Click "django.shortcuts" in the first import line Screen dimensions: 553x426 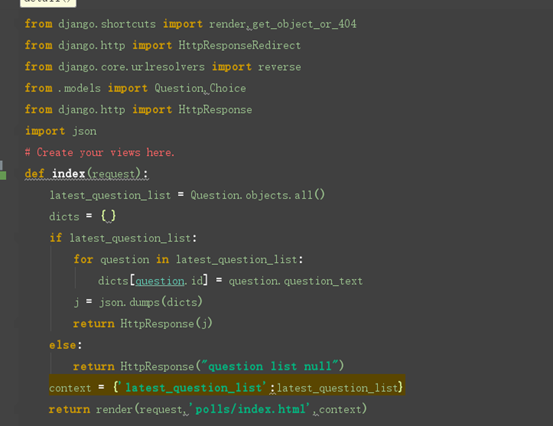[107, 24]
